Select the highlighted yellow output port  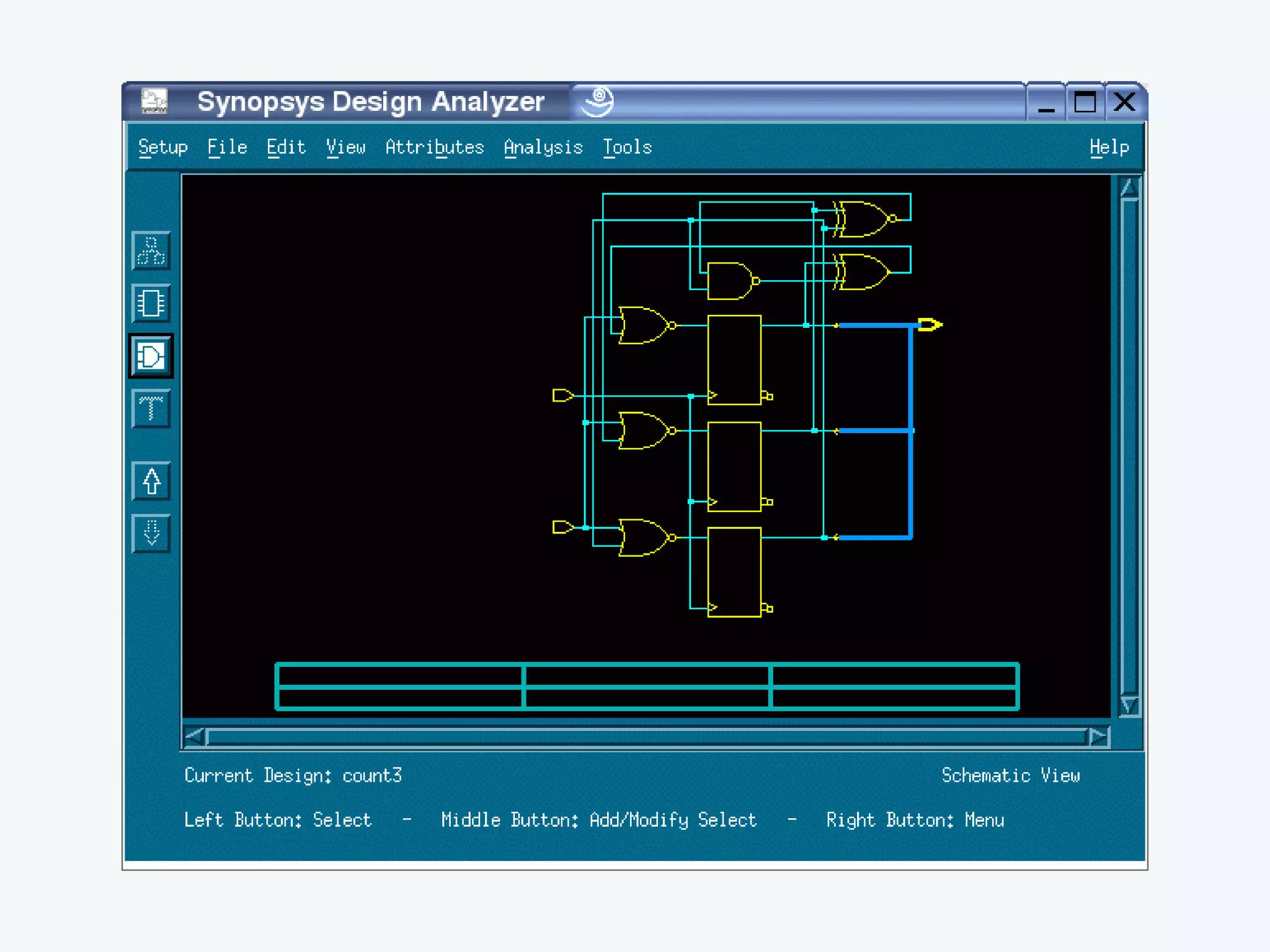(x=929, y=325)
